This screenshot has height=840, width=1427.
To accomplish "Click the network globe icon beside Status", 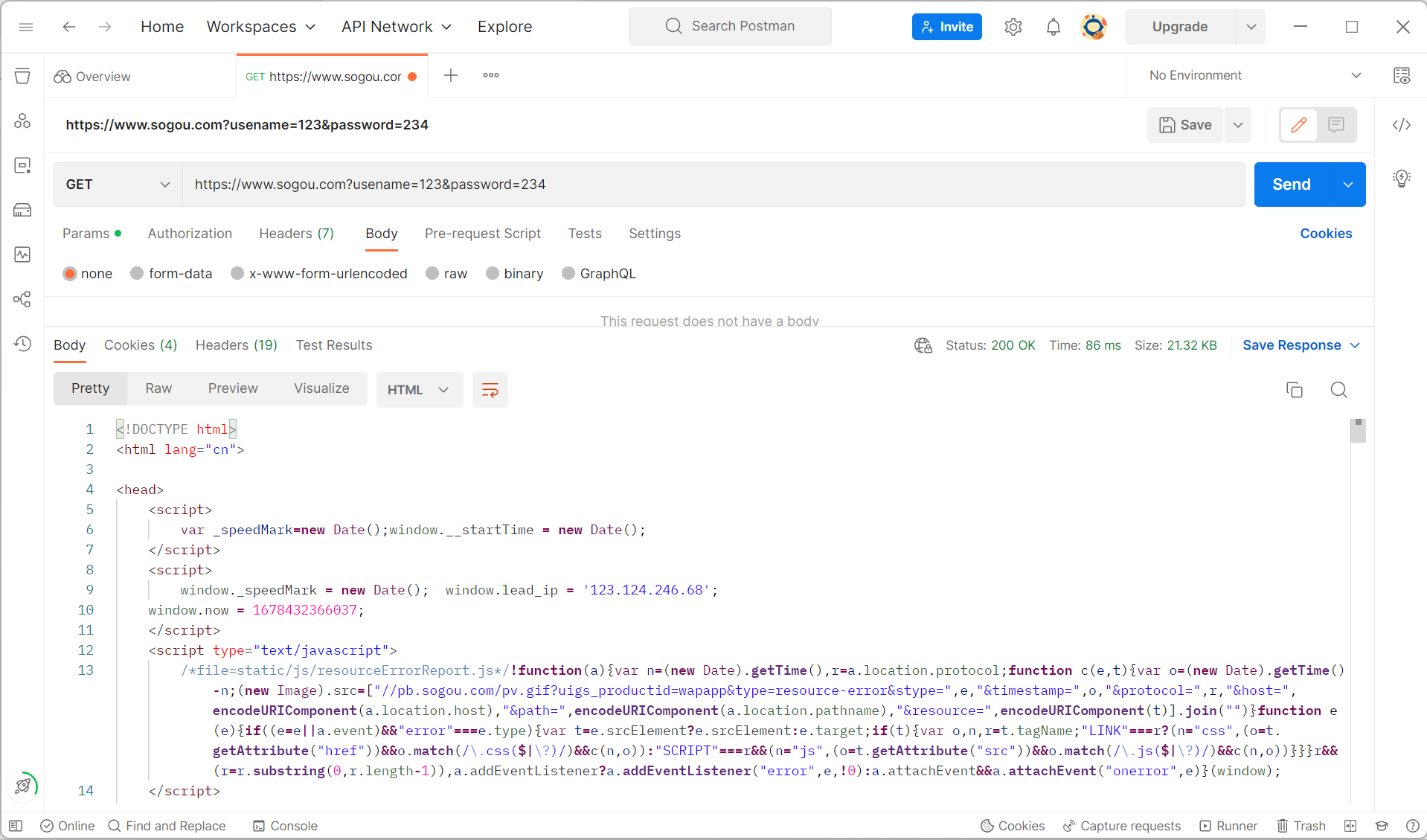I will click(x=923, y=345).
